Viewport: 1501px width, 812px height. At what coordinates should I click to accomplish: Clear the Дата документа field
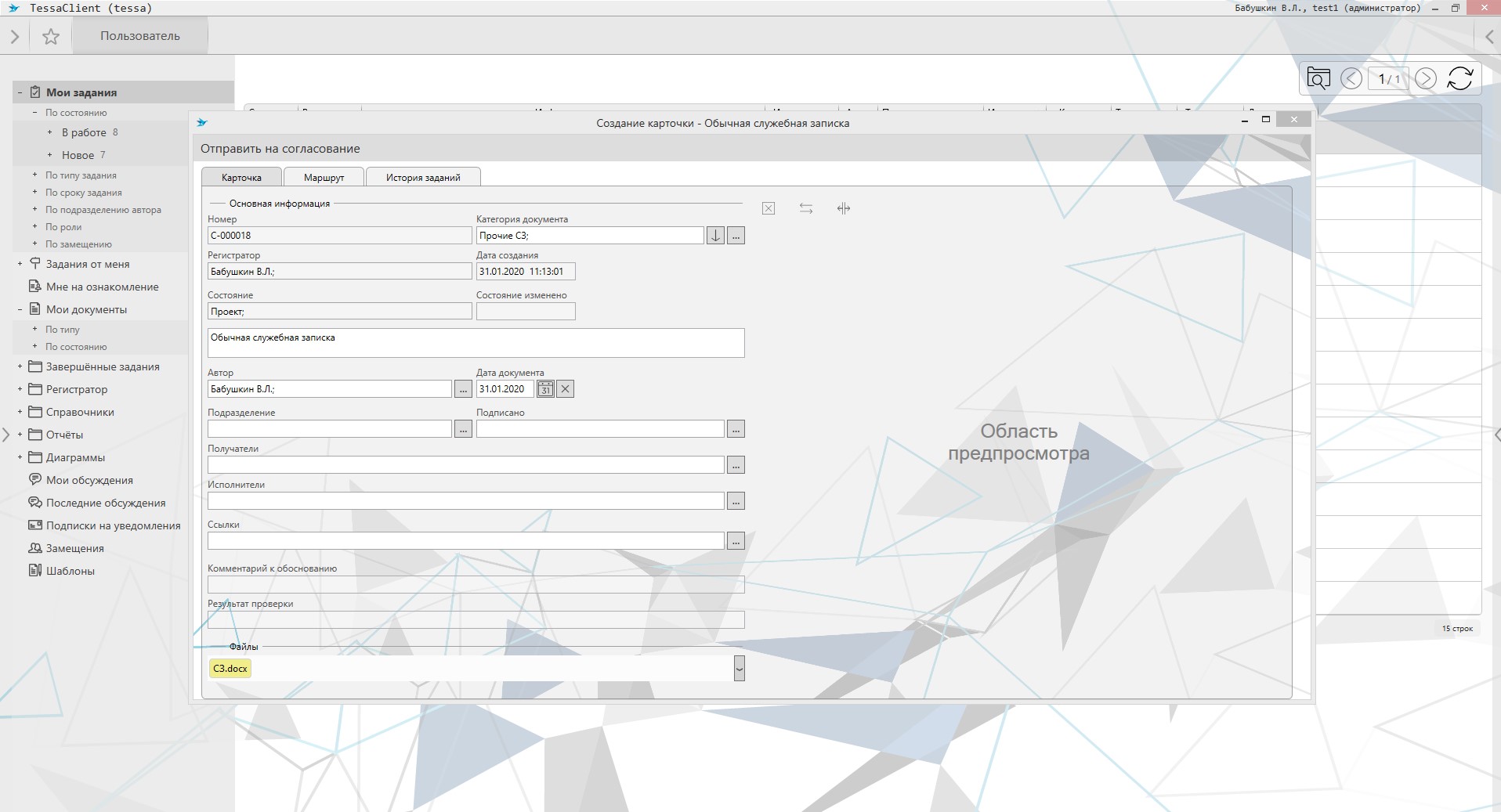[565, 389]
